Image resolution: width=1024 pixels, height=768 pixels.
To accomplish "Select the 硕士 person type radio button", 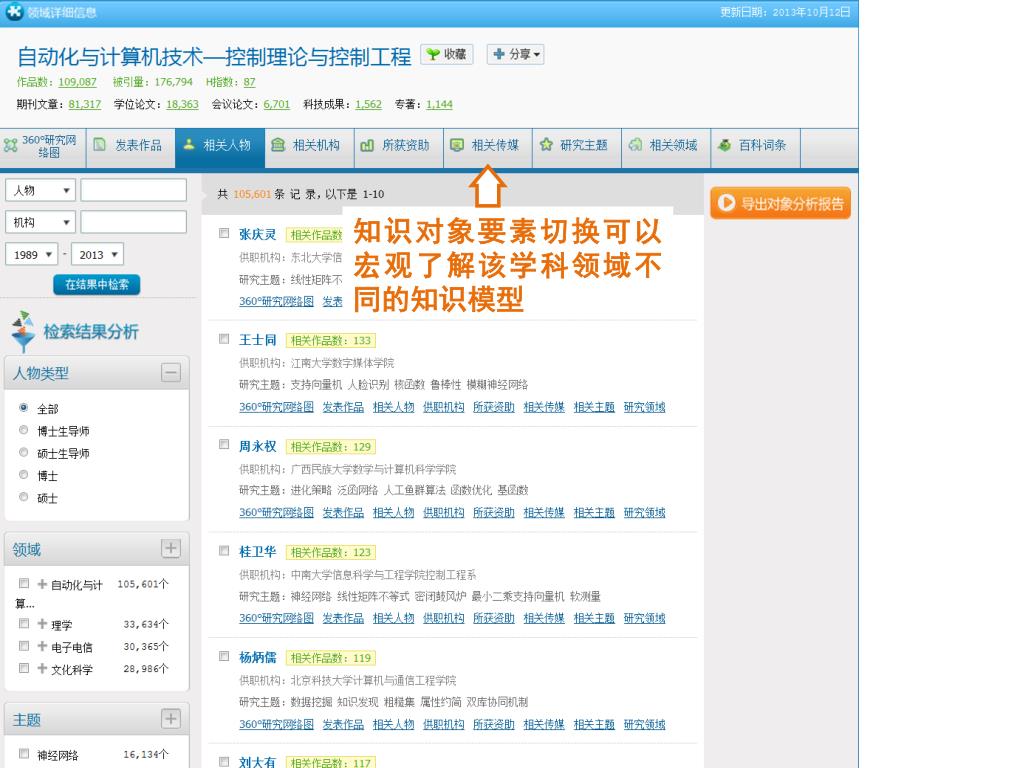I will point(24,497).
